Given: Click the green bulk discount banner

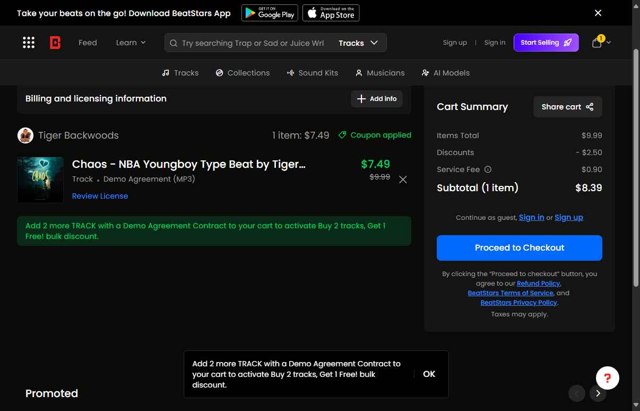Looking at the screenshot, I should pos(214,231).
